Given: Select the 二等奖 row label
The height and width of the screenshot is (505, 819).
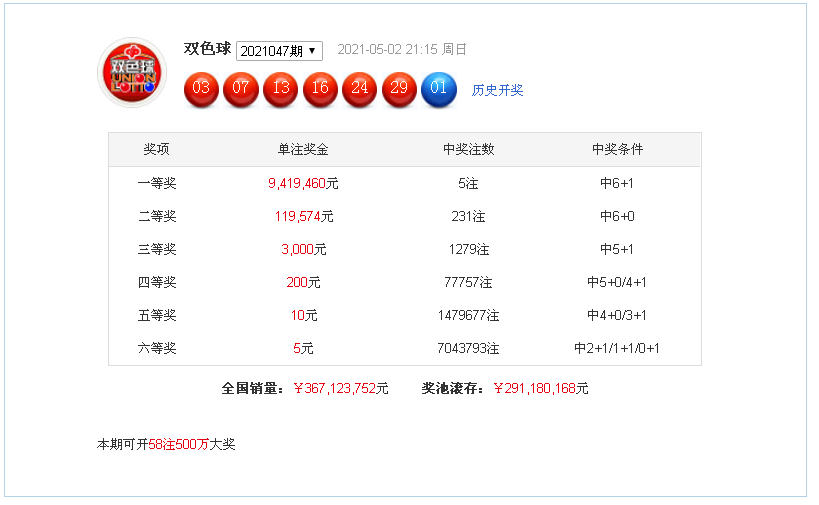Looking at the screenshot, I should point(157,216).
